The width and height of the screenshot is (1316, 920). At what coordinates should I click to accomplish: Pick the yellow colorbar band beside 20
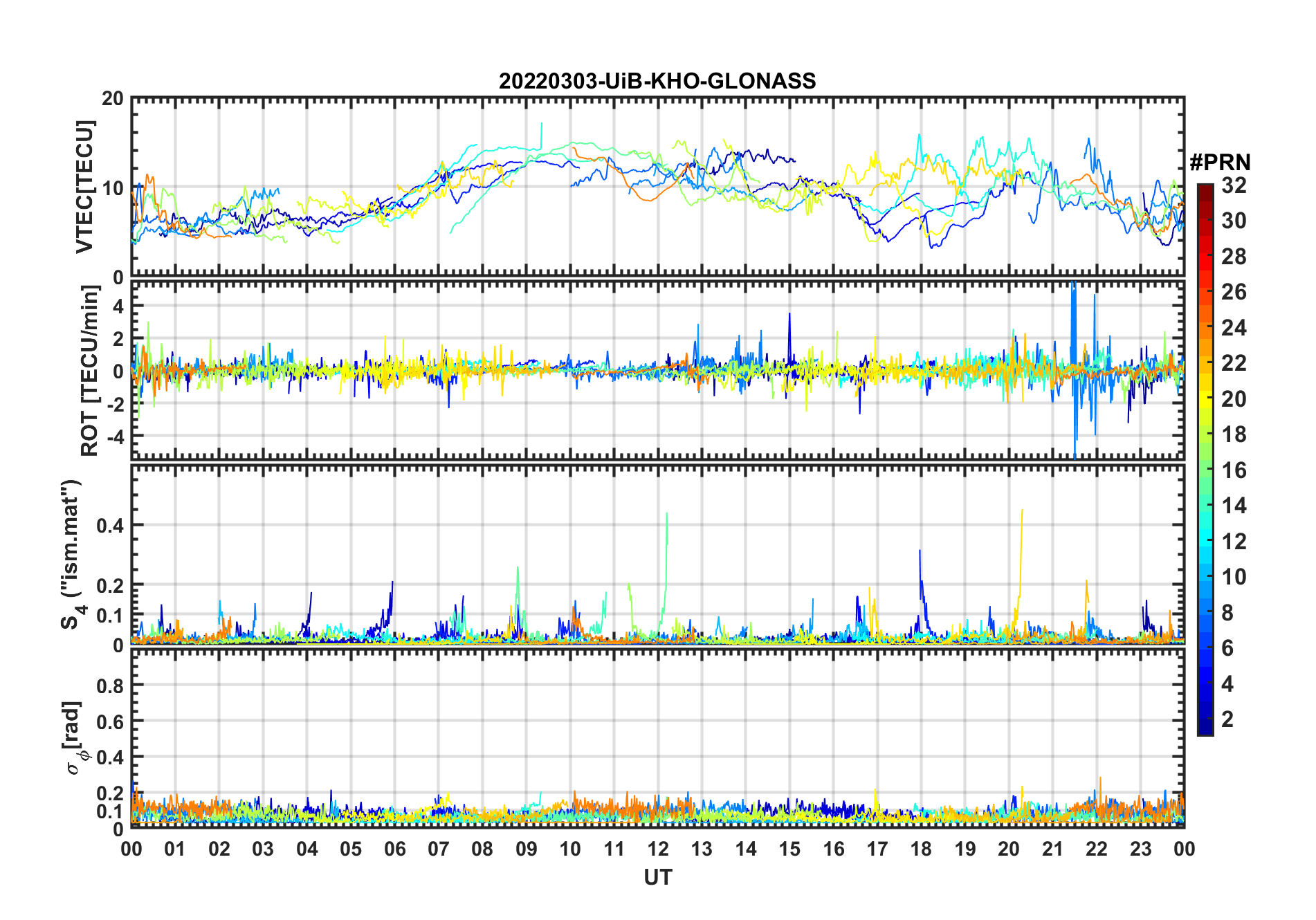pyautogui.click(x=1205, y=398)
